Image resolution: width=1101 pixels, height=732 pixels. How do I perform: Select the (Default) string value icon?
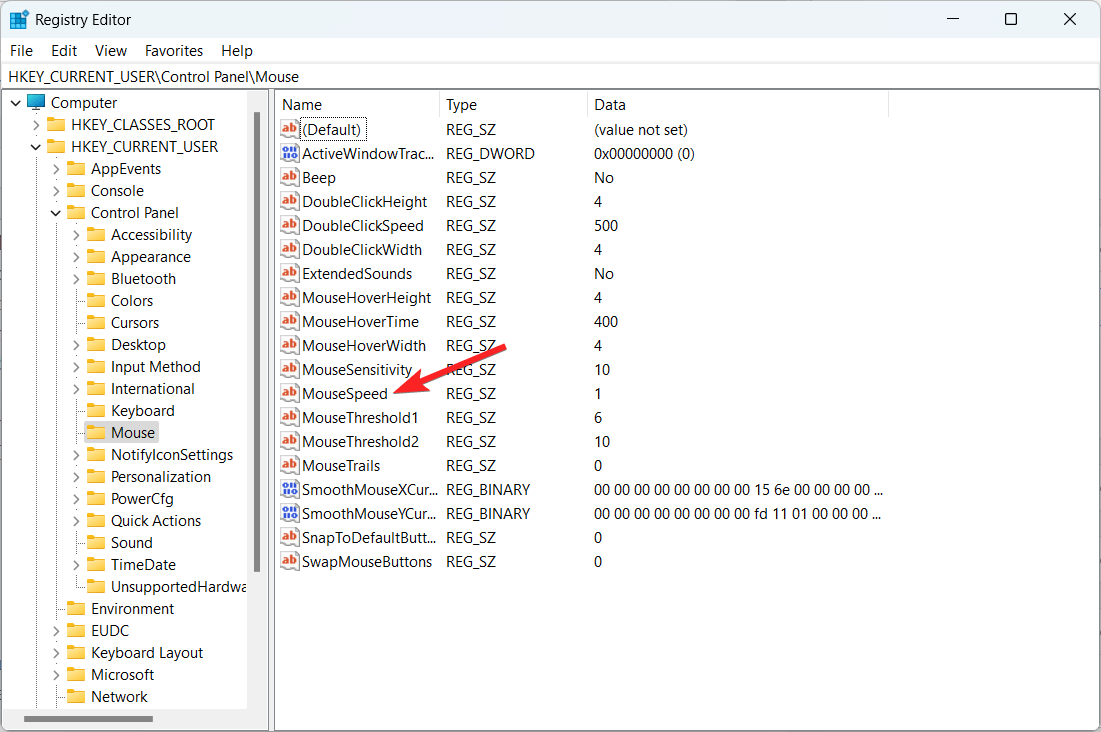click(289, 129)
